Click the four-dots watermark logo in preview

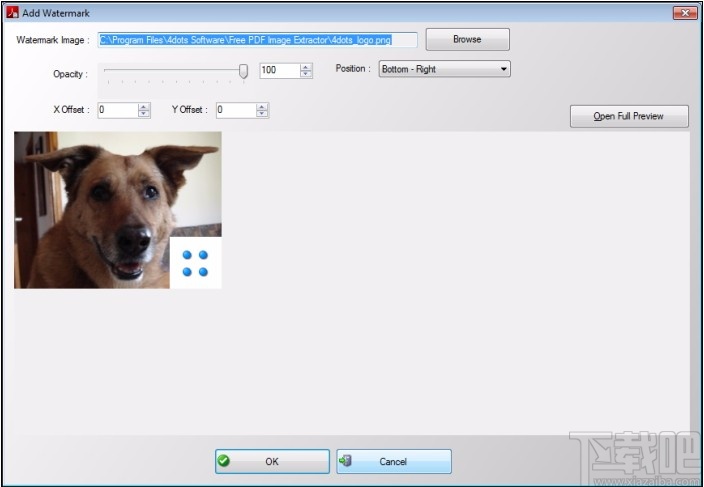click(195, 263)
